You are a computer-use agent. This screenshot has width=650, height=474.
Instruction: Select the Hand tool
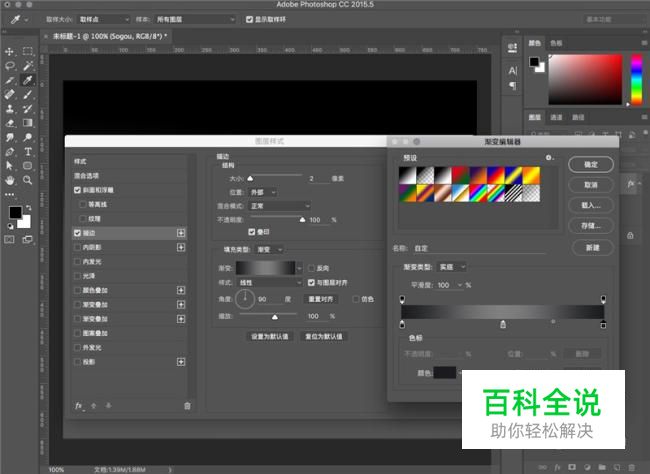(x=9, y=180)
